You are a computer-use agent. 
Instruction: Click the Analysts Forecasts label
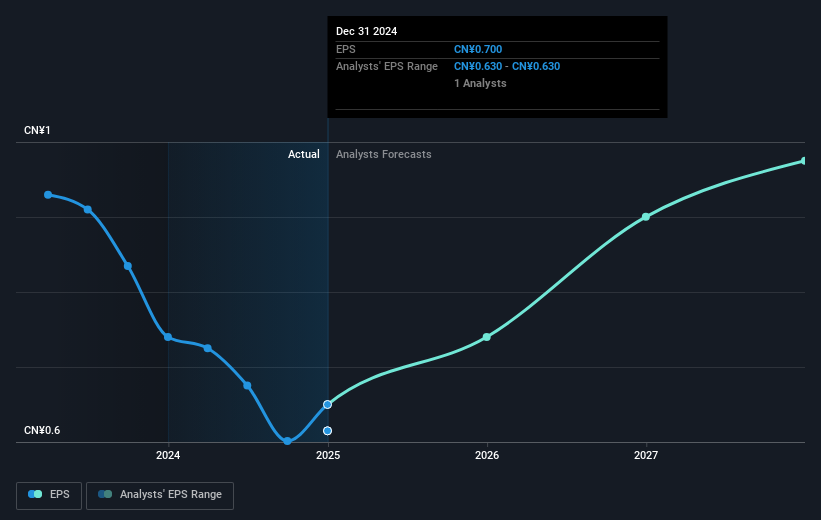pos(384,154)
